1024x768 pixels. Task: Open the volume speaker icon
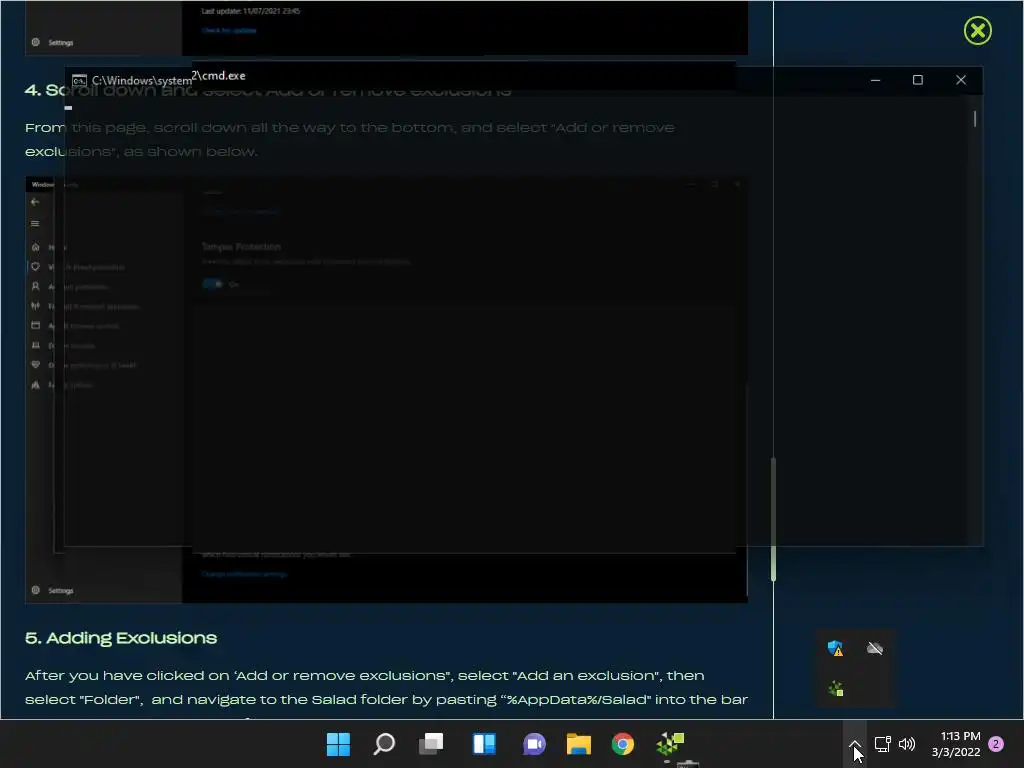906,744
